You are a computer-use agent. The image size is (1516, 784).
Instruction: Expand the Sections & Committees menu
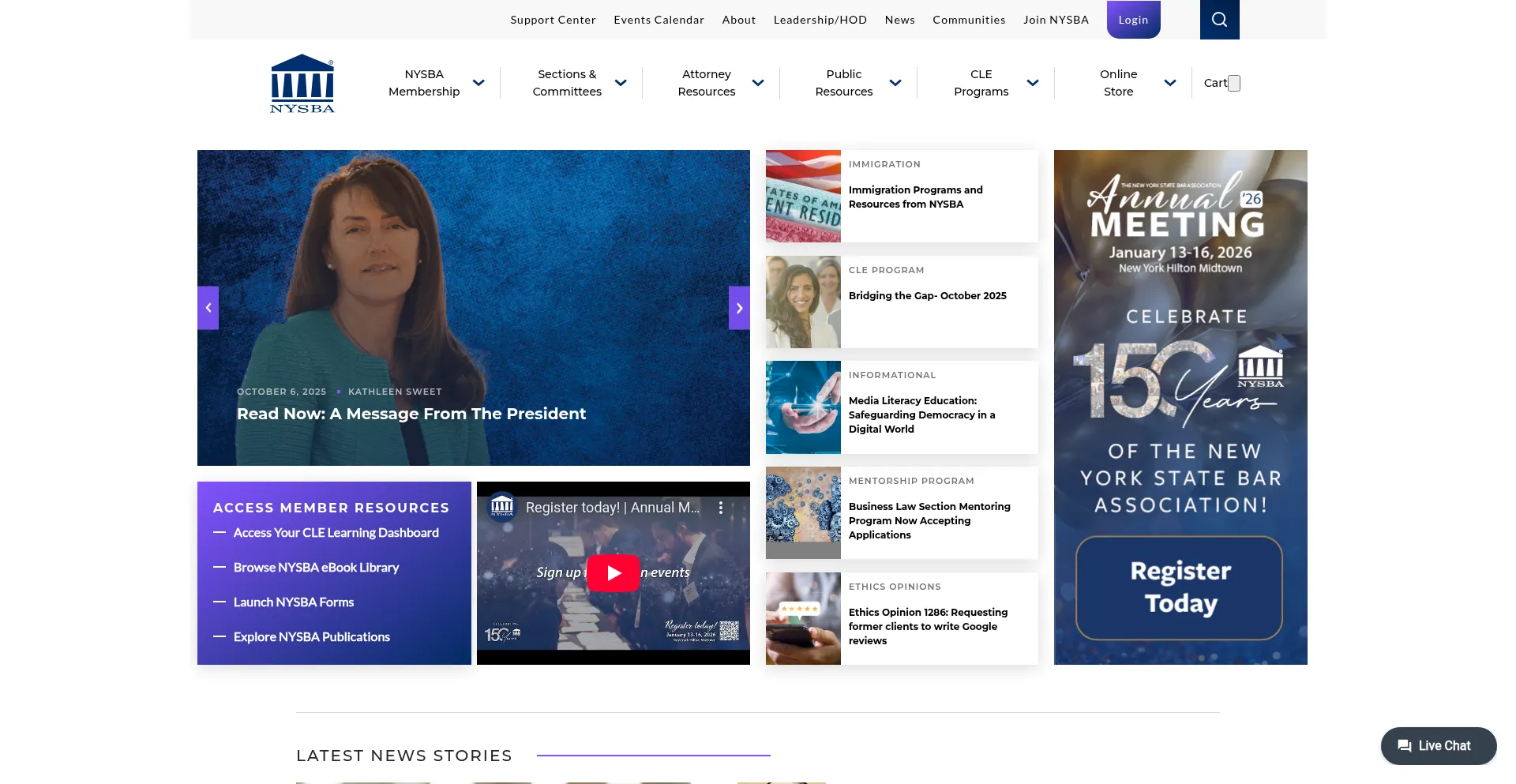coord(621,83)
